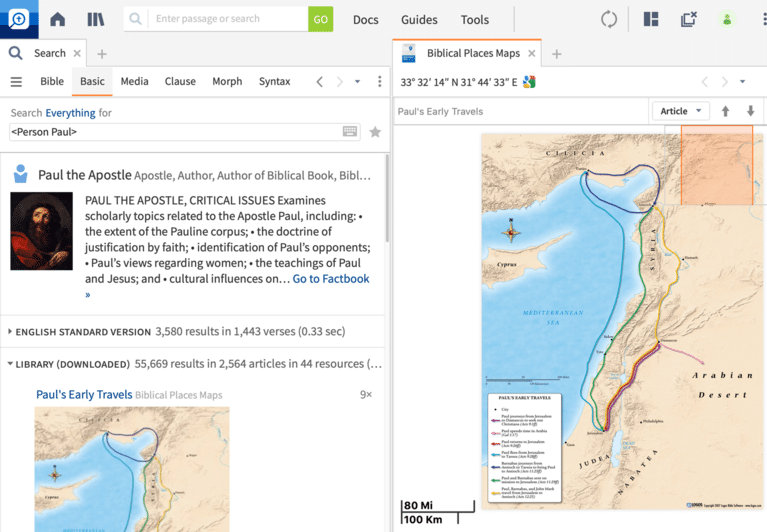
Task: Open the Home page icon
Action: 58,19
